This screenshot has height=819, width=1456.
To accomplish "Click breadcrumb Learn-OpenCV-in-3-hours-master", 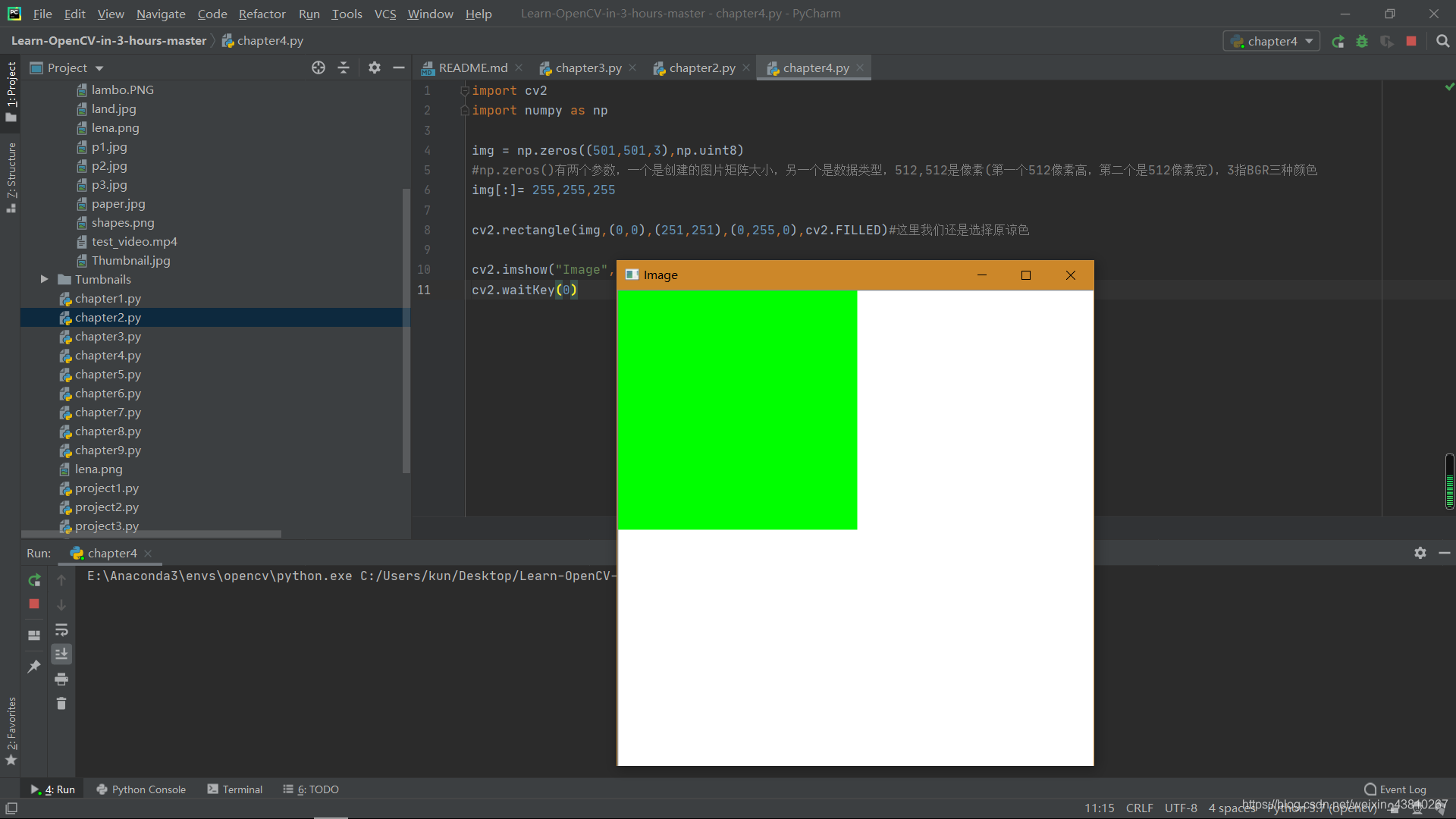I will (x=108, y=41).
